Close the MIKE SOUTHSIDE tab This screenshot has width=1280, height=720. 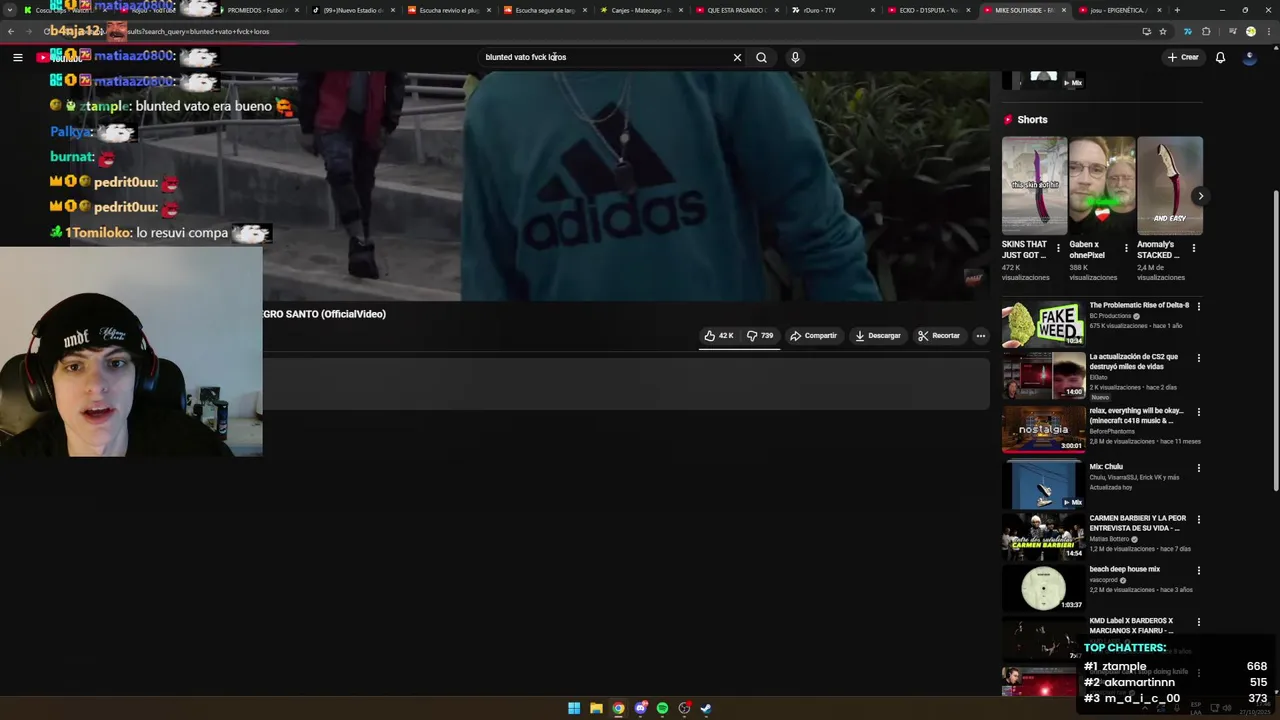1063,10
